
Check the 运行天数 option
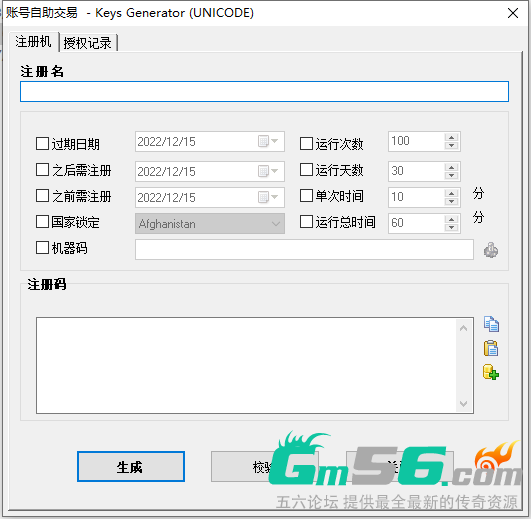point(306,170)
